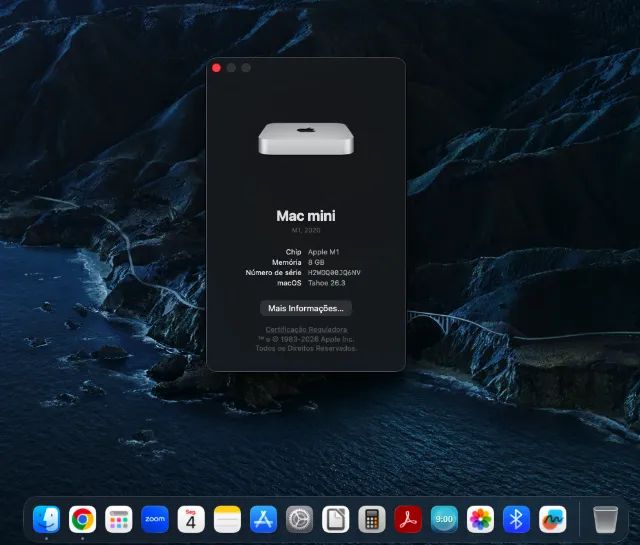The image size is (640, 545).
Task: Launch Google Chrome from the Dock
Action: pos(82,519)
